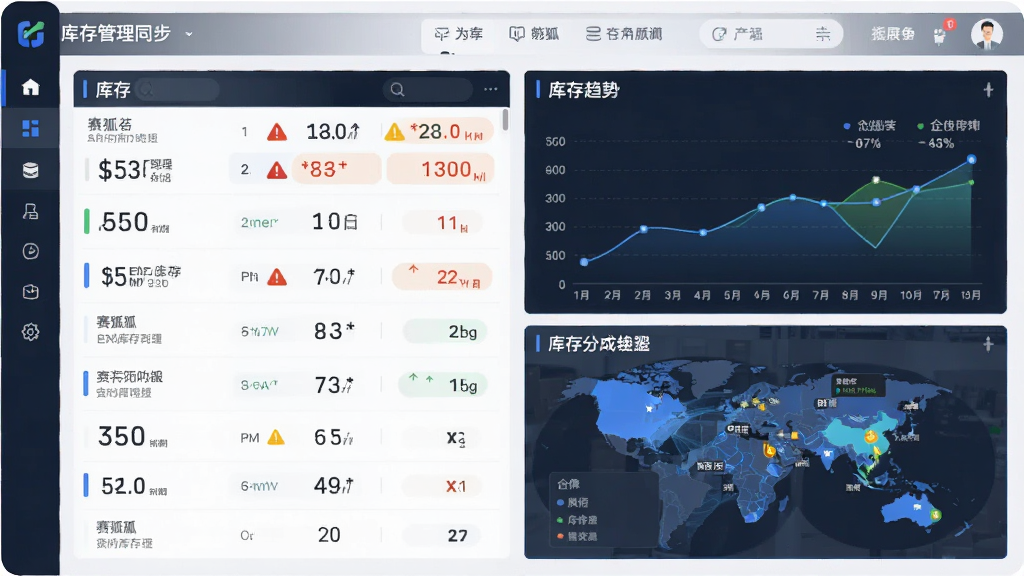Expand the inventory map panel with plus icon
This screenshot has height=576, width=1024.
(x=989, y=344)
